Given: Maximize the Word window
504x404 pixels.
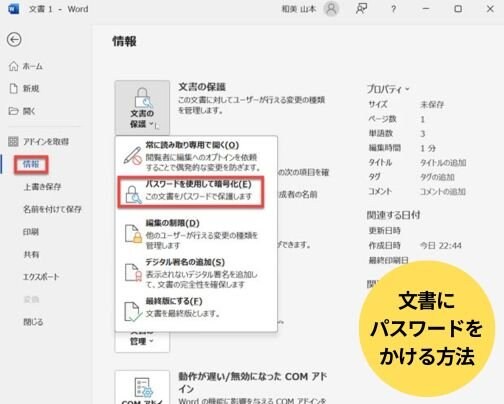Looking at the screenshot, I should (458, 9).
